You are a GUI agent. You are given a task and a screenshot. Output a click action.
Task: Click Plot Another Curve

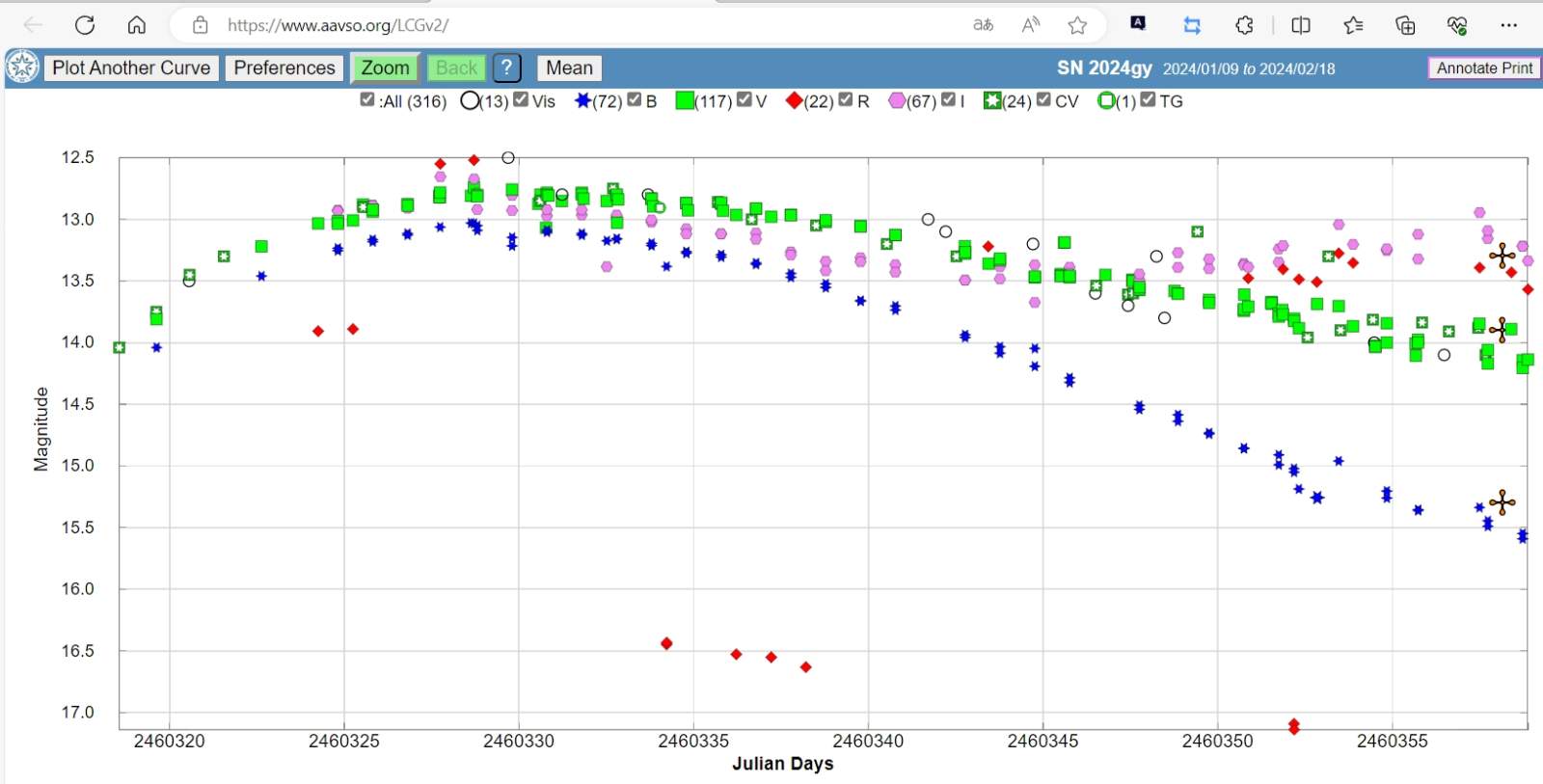click(131, 68)
